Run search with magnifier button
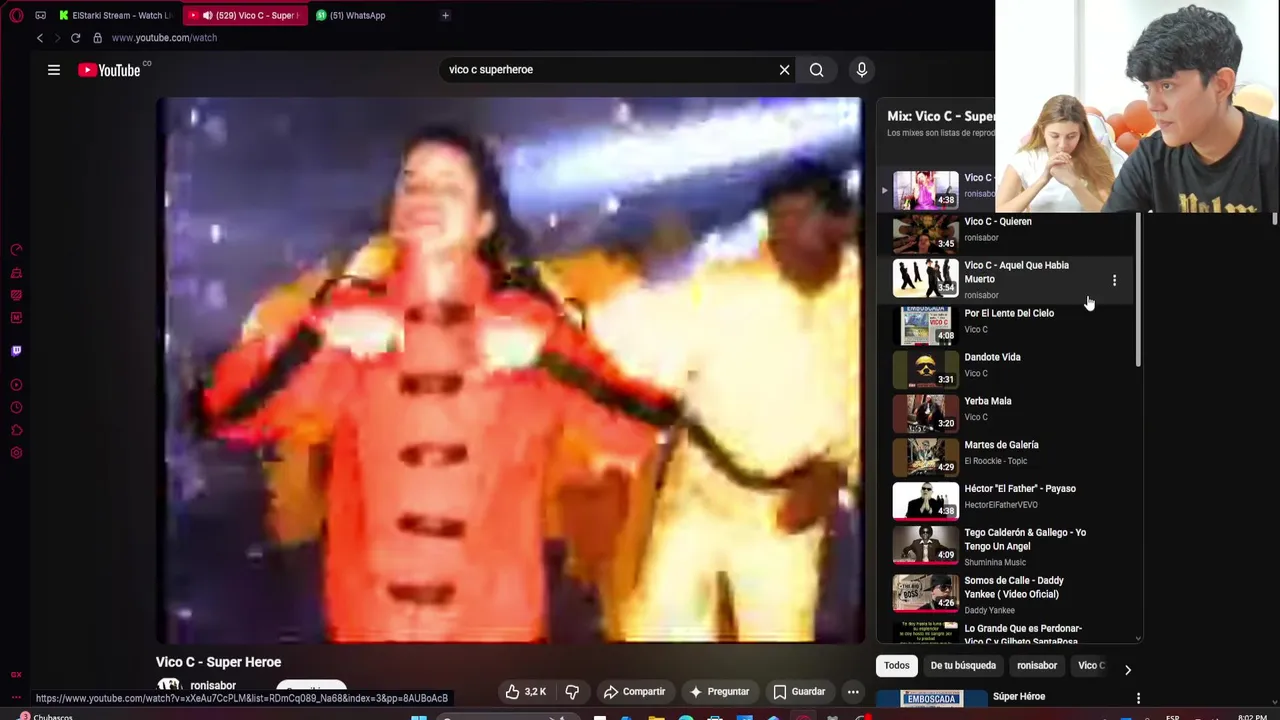This screenshot has height=720, width=1280. (817, 70)
